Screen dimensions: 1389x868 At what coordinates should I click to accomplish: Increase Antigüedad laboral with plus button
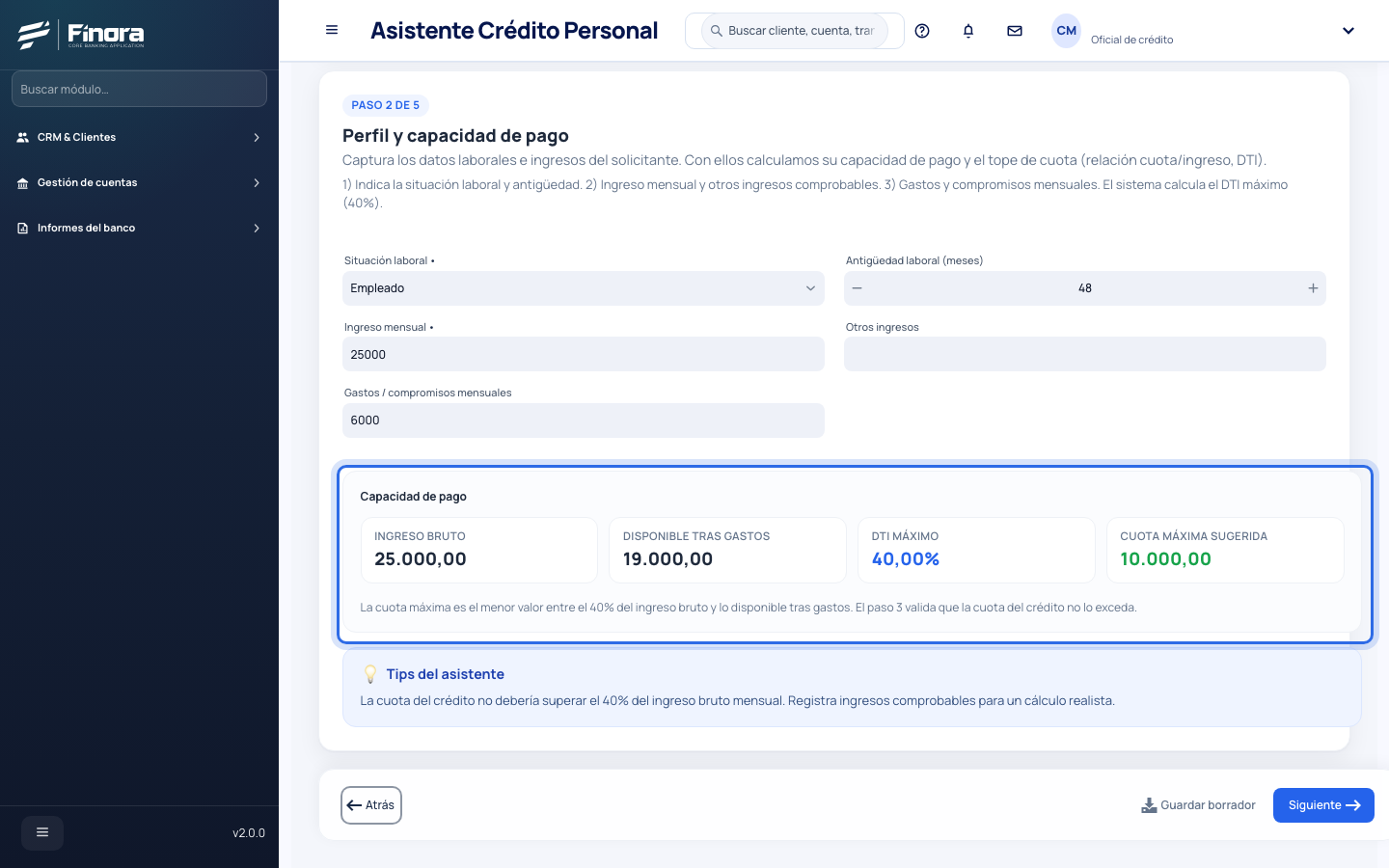pos(1313,288)
